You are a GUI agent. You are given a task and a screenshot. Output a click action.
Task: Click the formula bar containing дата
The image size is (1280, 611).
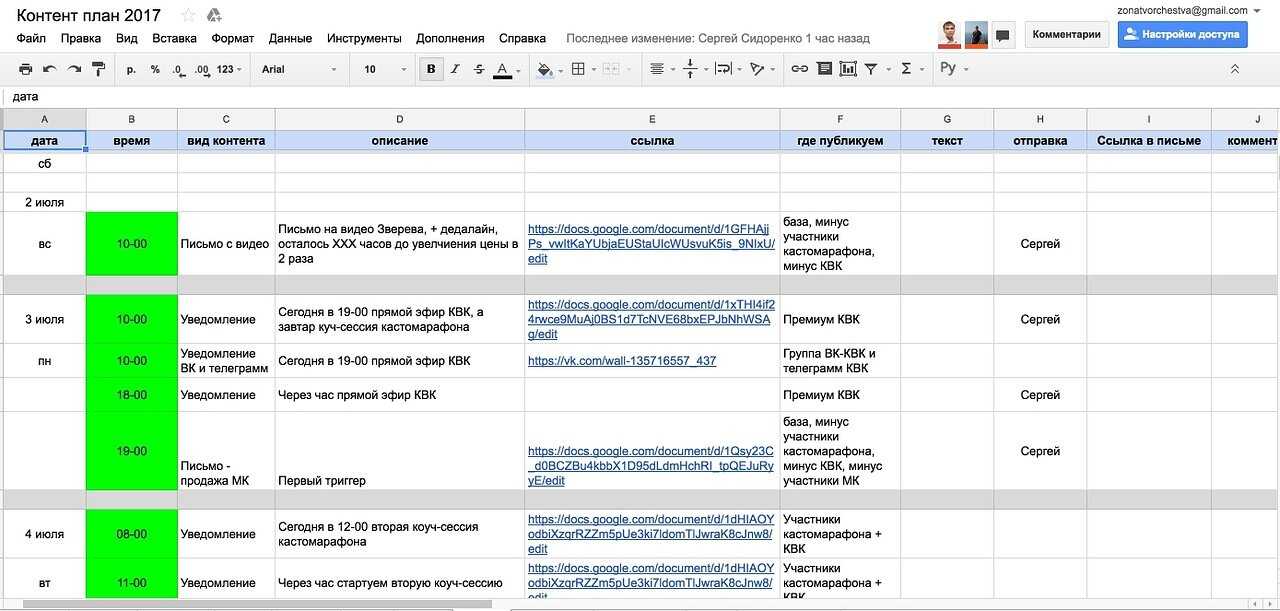tap(640, 97)
